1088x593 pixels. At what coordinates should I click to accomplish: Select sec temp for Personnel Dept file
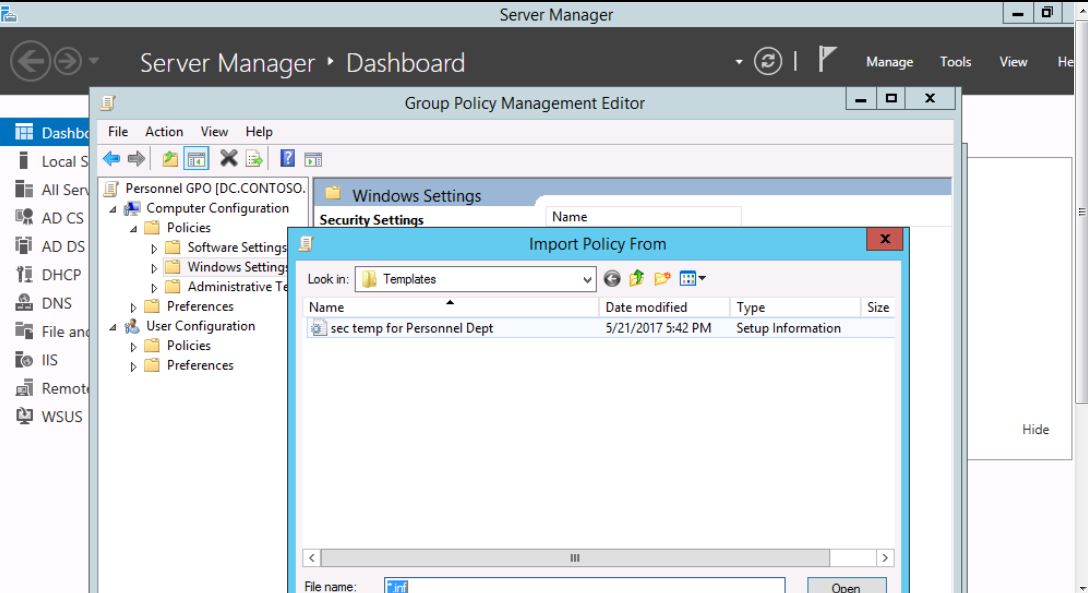click(x=411, y=328)
